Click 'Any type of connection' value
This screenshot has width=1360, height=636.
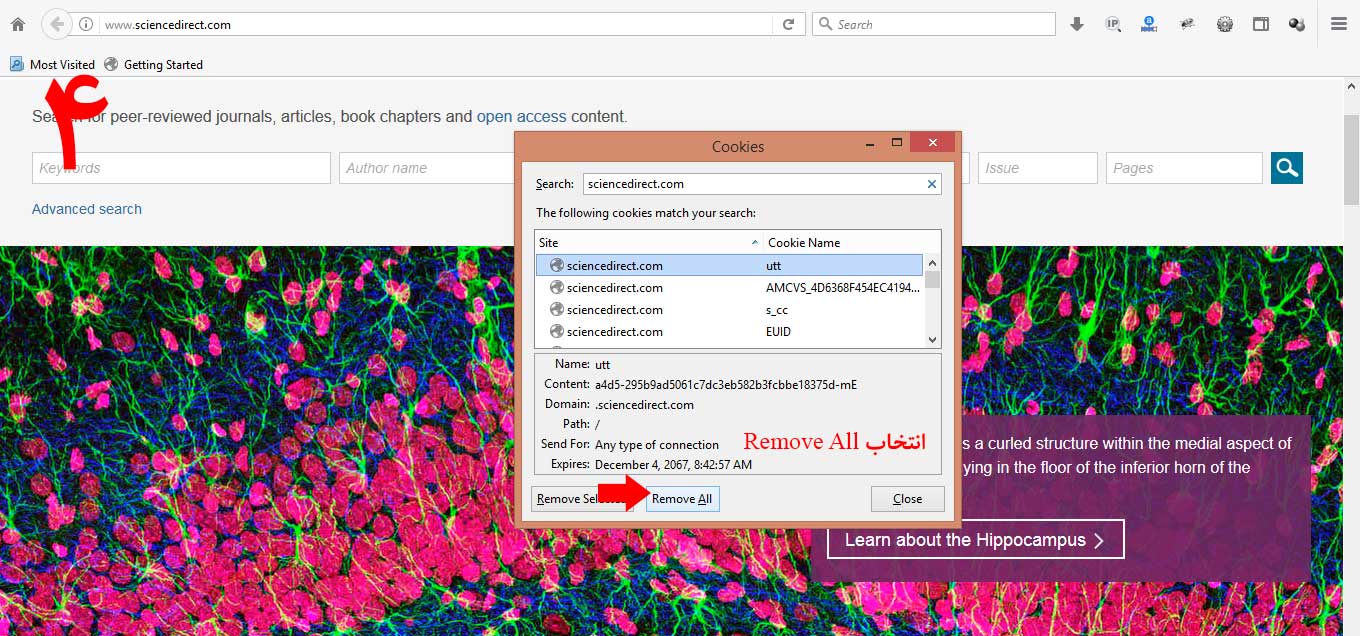click(657, 444)
